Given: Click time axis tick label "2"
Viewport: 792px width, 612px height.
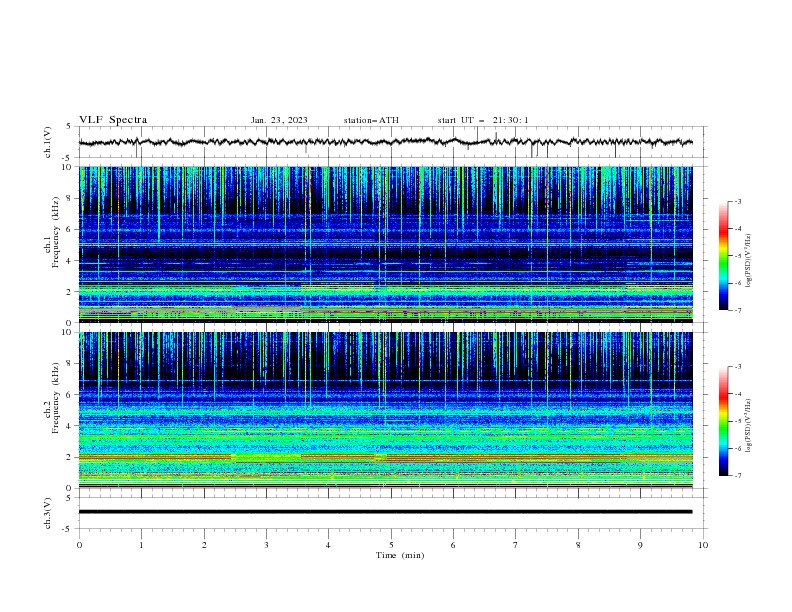Looking at the screenshot, I should 204,545.
